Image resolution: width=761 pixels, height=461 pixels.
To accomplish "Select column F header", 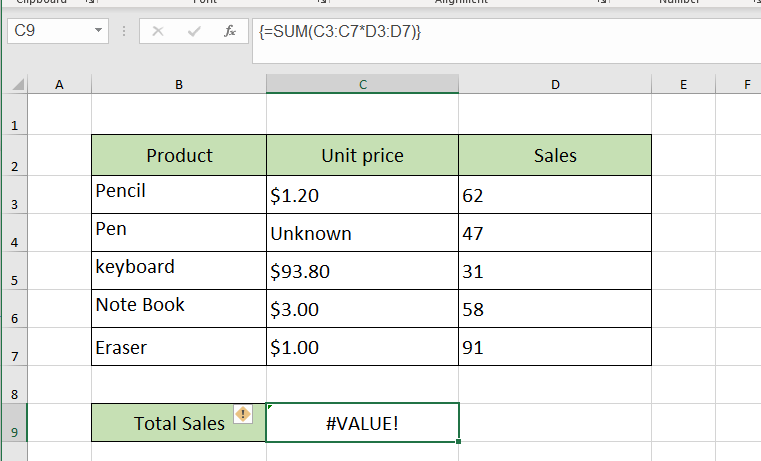I will (x=739, y=84).
